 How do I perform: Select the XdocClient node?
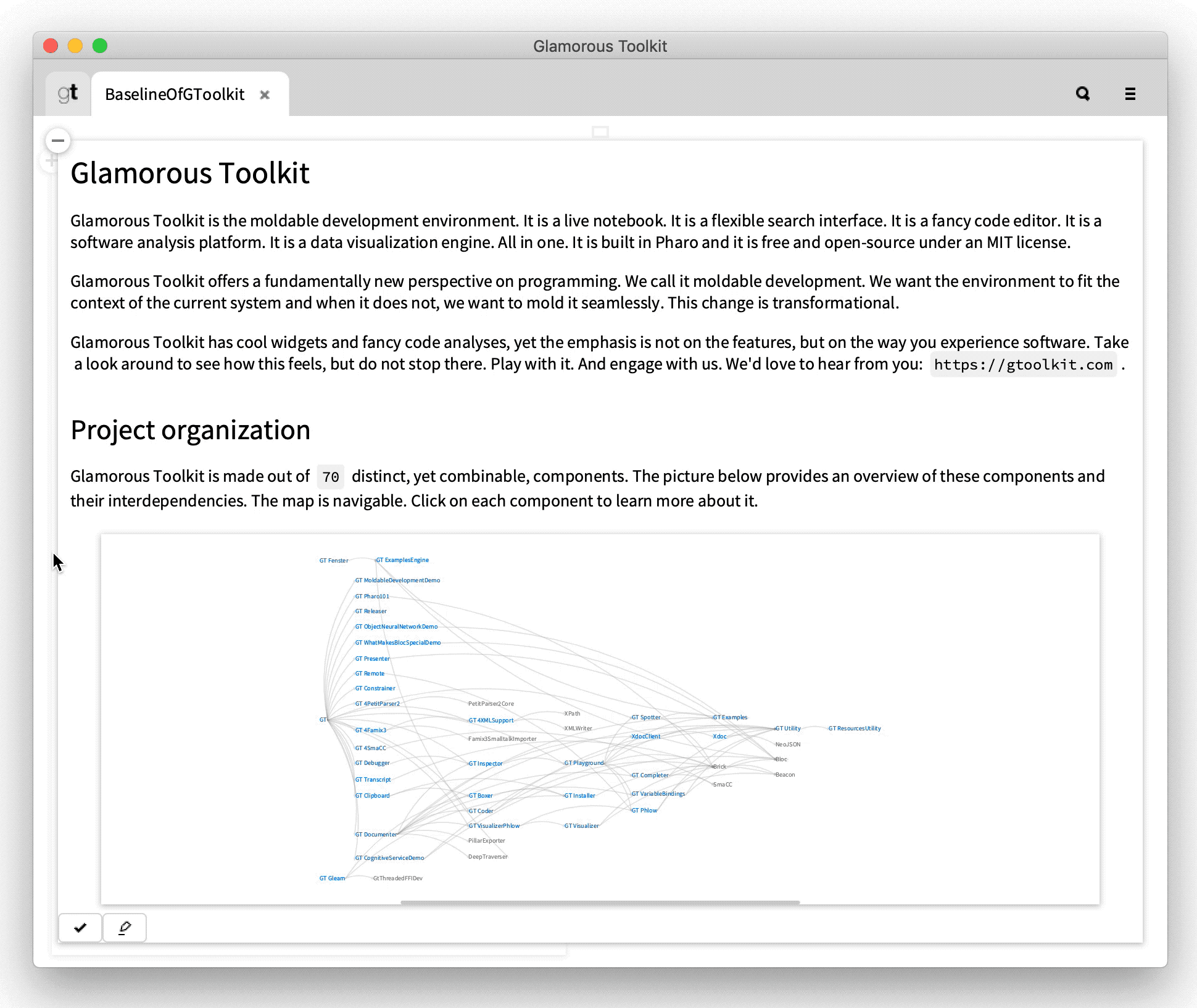pyautogui.click(x=645, y=737)
